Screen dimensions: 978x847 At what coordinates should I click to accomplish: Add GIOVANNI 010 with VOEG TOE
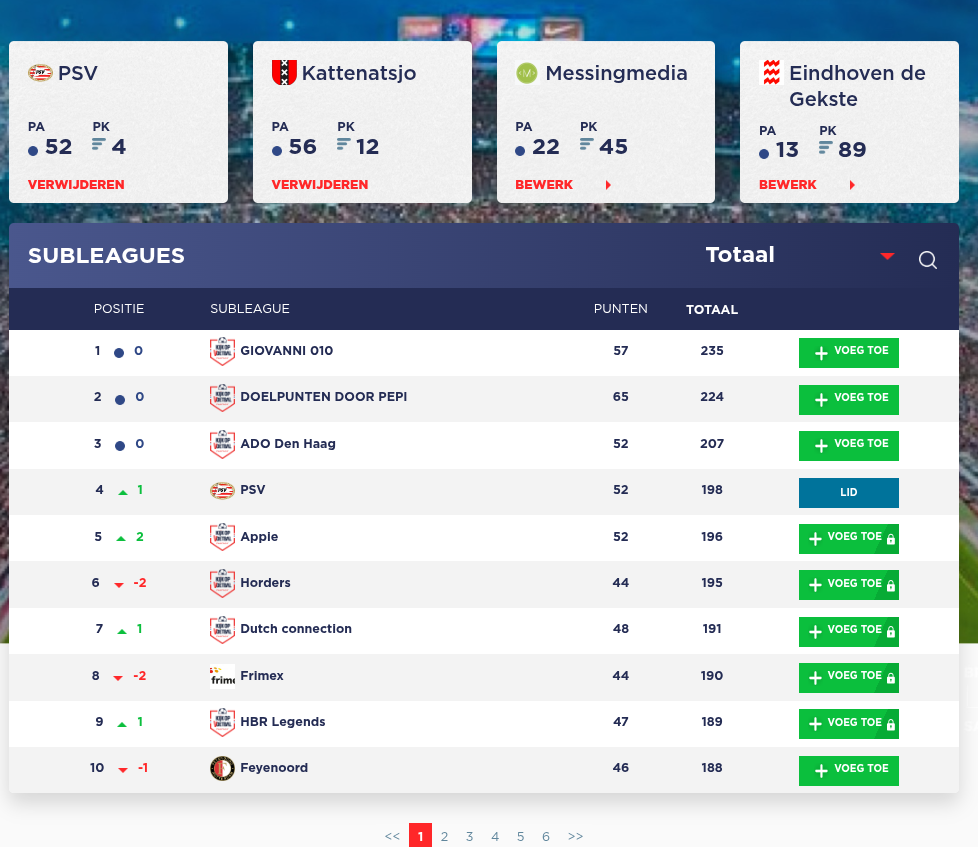coord(849,353)
